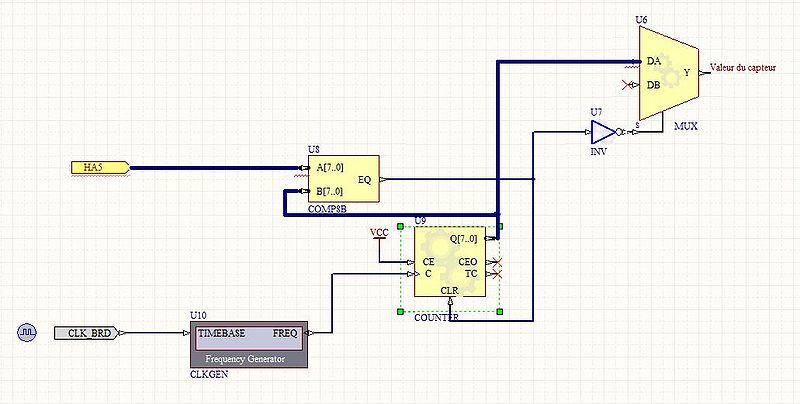The width and height of the screenshot is (800, 404).
Task: Select the red no-connect X at the CEO pin
Action: pos(497,262)
